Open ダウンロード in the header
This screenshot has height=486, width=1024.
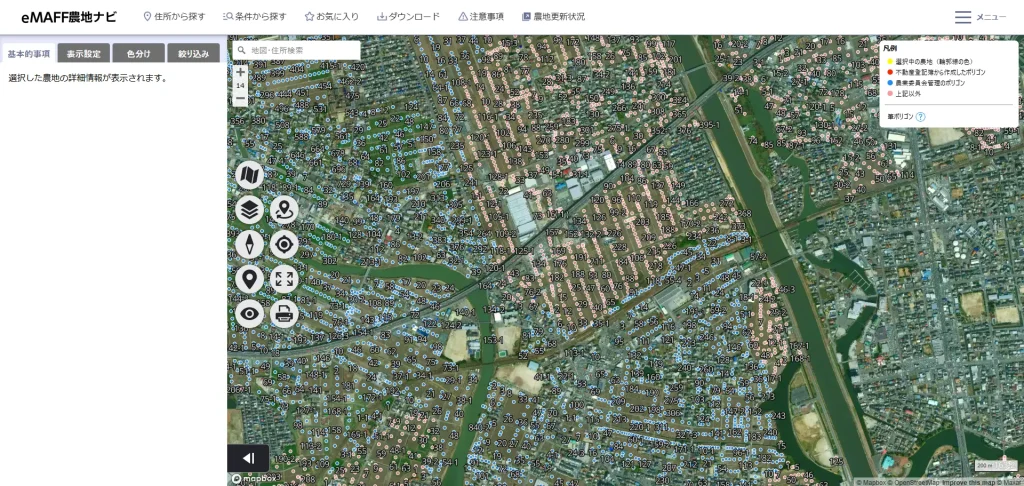pyautogui.click(x=408, y=17)
